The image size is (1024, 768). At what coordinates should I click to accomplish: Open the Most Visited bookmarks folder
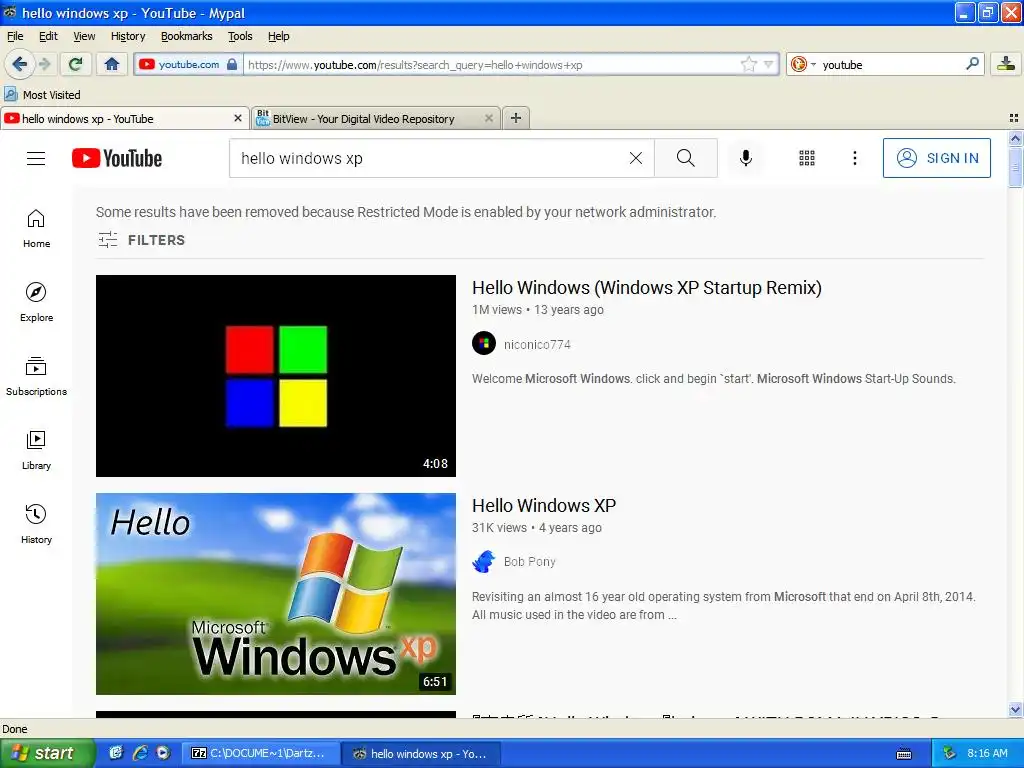pyautogui.click(x=42, y=95)
